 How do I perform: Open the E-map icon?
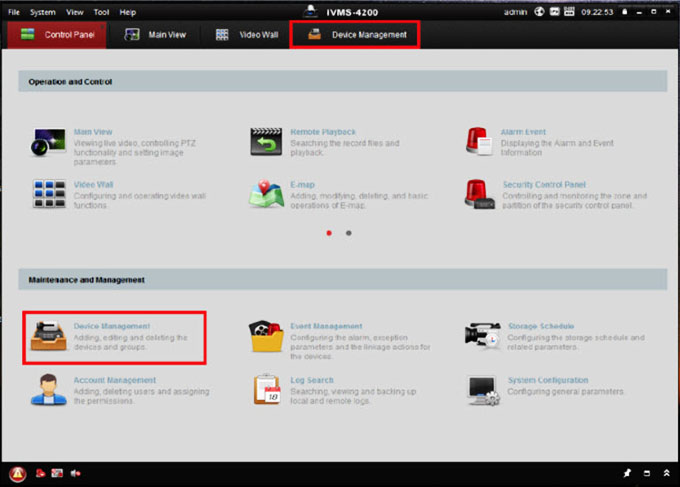[x=266, y=194]
